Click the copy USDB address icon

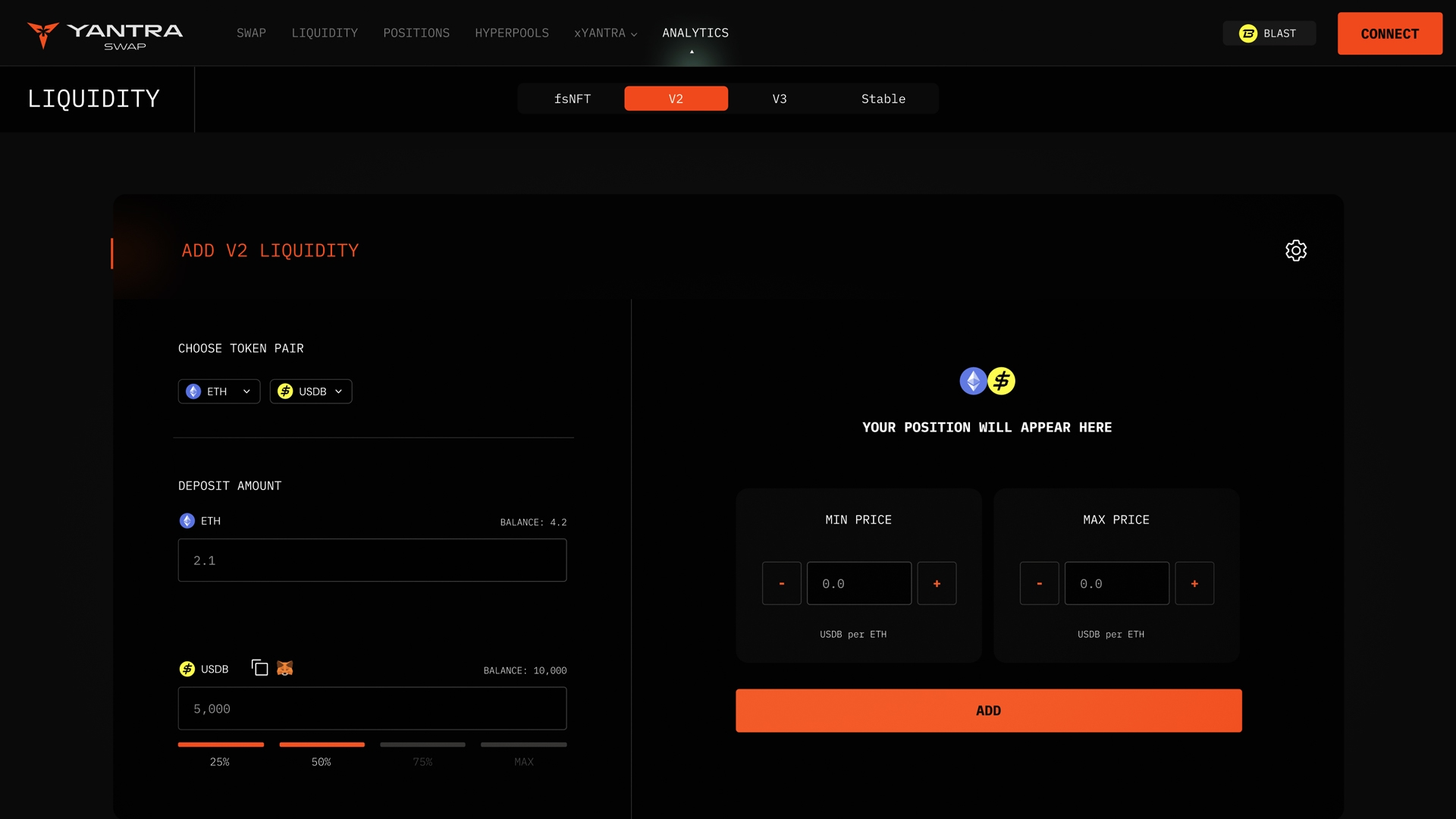click(x=259, y=668)
